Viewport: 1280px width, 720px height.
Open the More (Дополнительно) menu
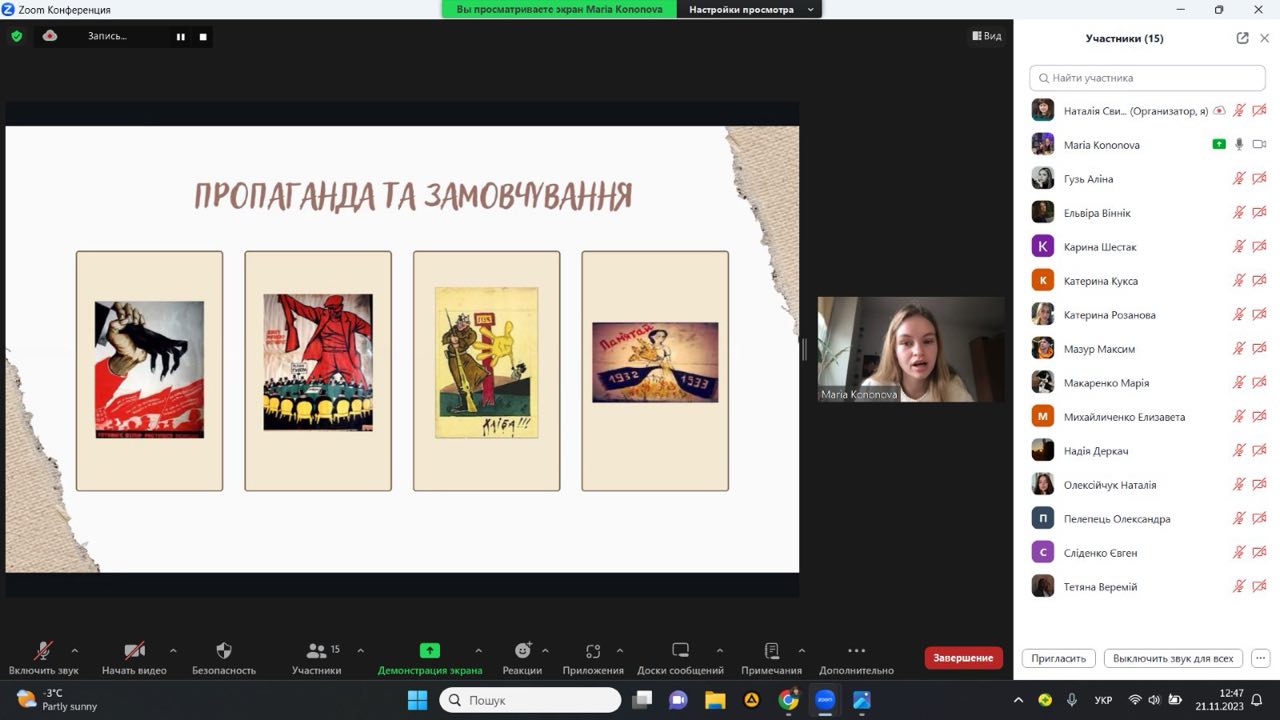[x=856, y=659]
